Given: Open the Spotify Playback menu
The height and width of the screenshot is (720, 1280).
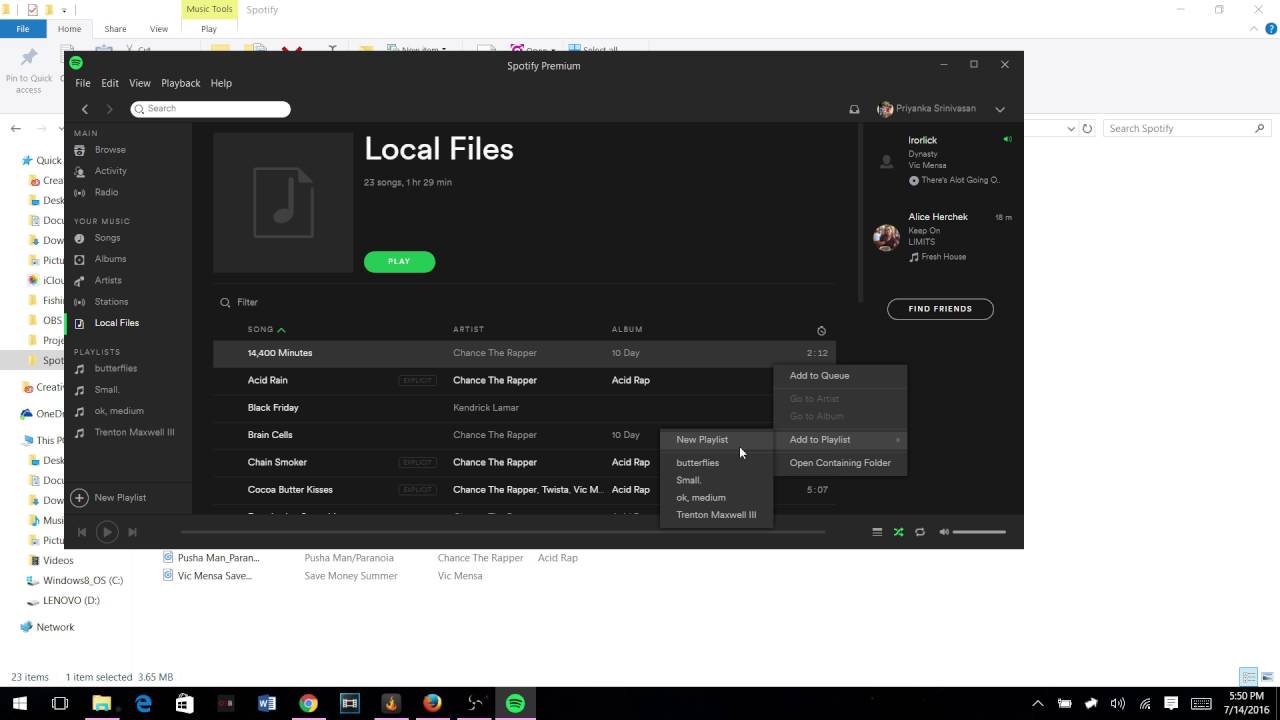Looking at the screenshot, I should (181, 83).
